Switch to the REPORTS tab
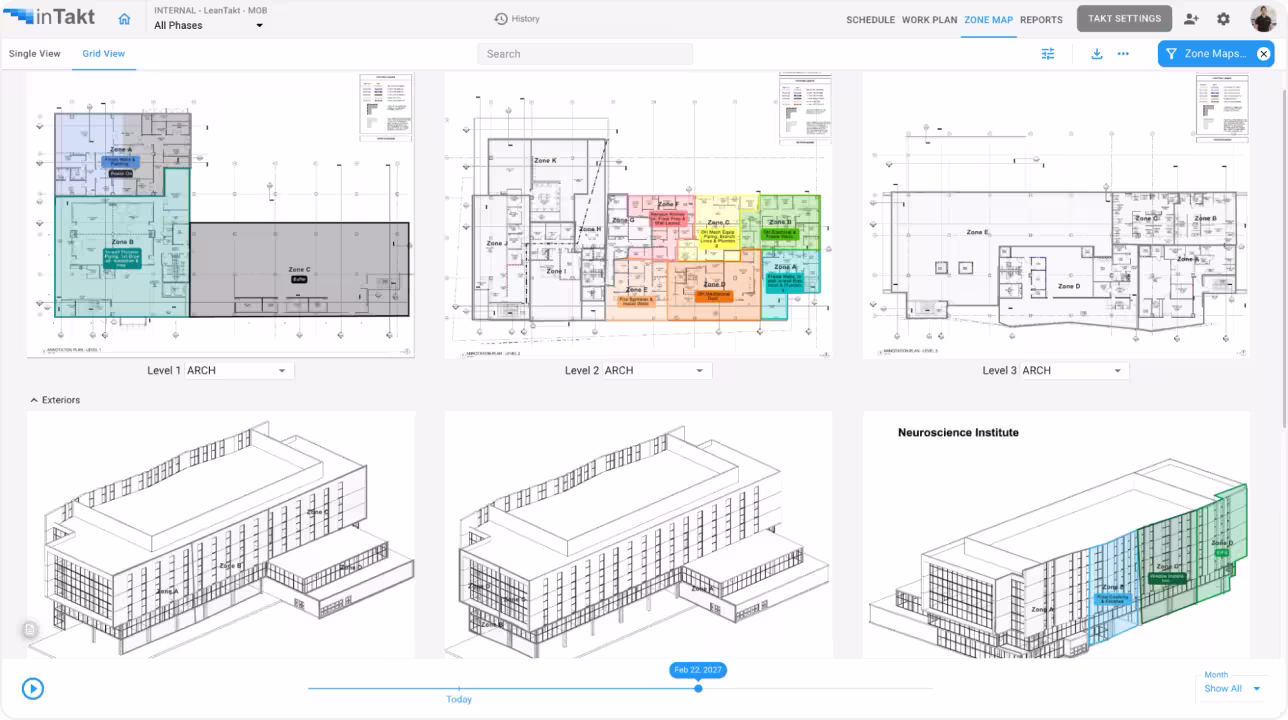Viewport: 1288px width, 720px height. [x=1041, y=20]
